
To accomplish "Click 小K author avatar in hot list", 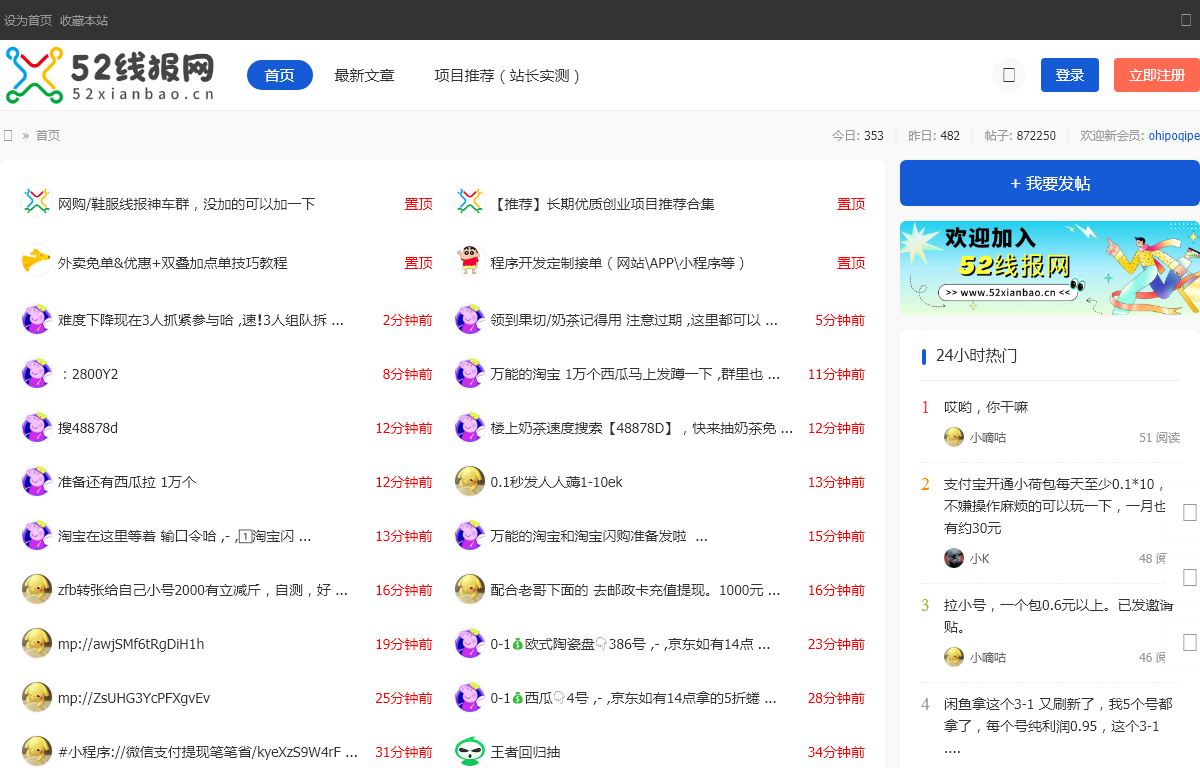I will click(954, 558).
